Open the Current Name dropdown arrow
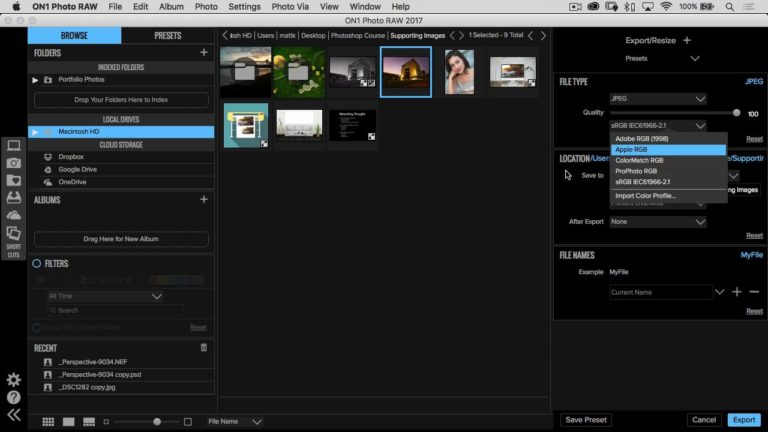 pyautogui.click(x=719, y=292)
